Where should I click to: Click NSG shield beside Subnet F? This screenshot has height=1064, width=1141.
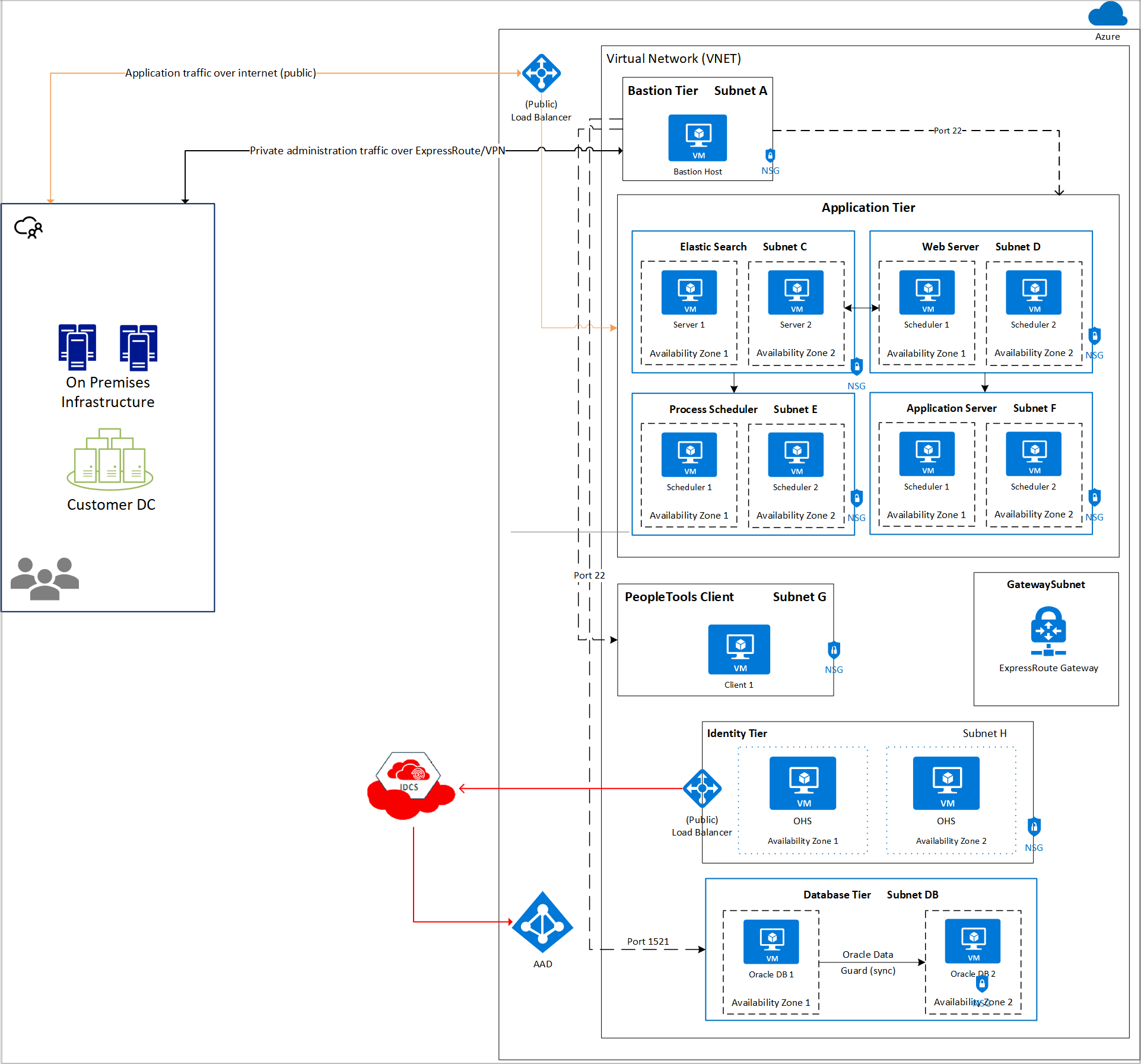coord(1095,497)
